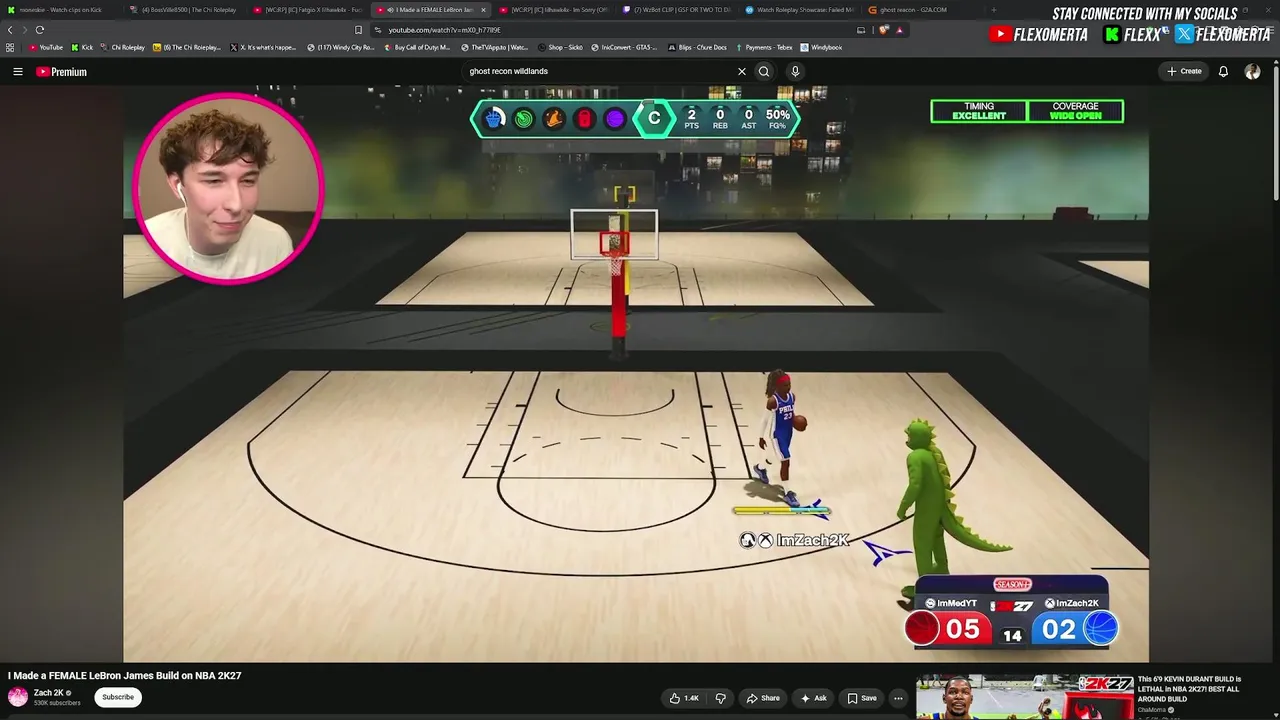This screenshot has height=720, width=1280.
Task: Open the Kevin Durant build video thumbnail
Action: pos(1025,698)
